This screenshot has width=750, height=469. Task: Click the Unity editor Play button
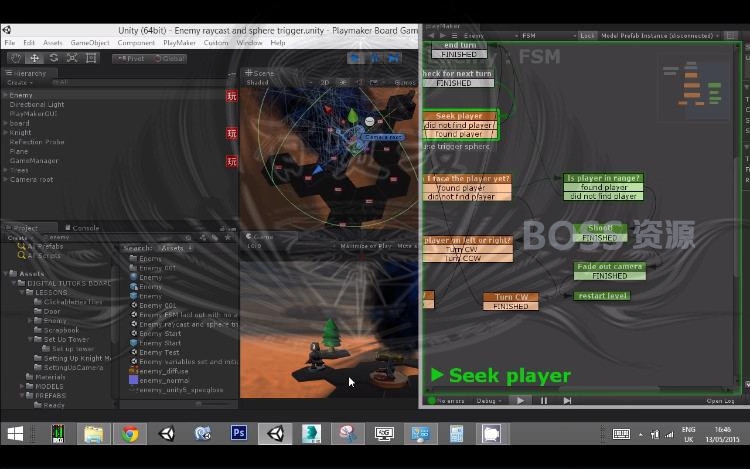pos(355,58)
